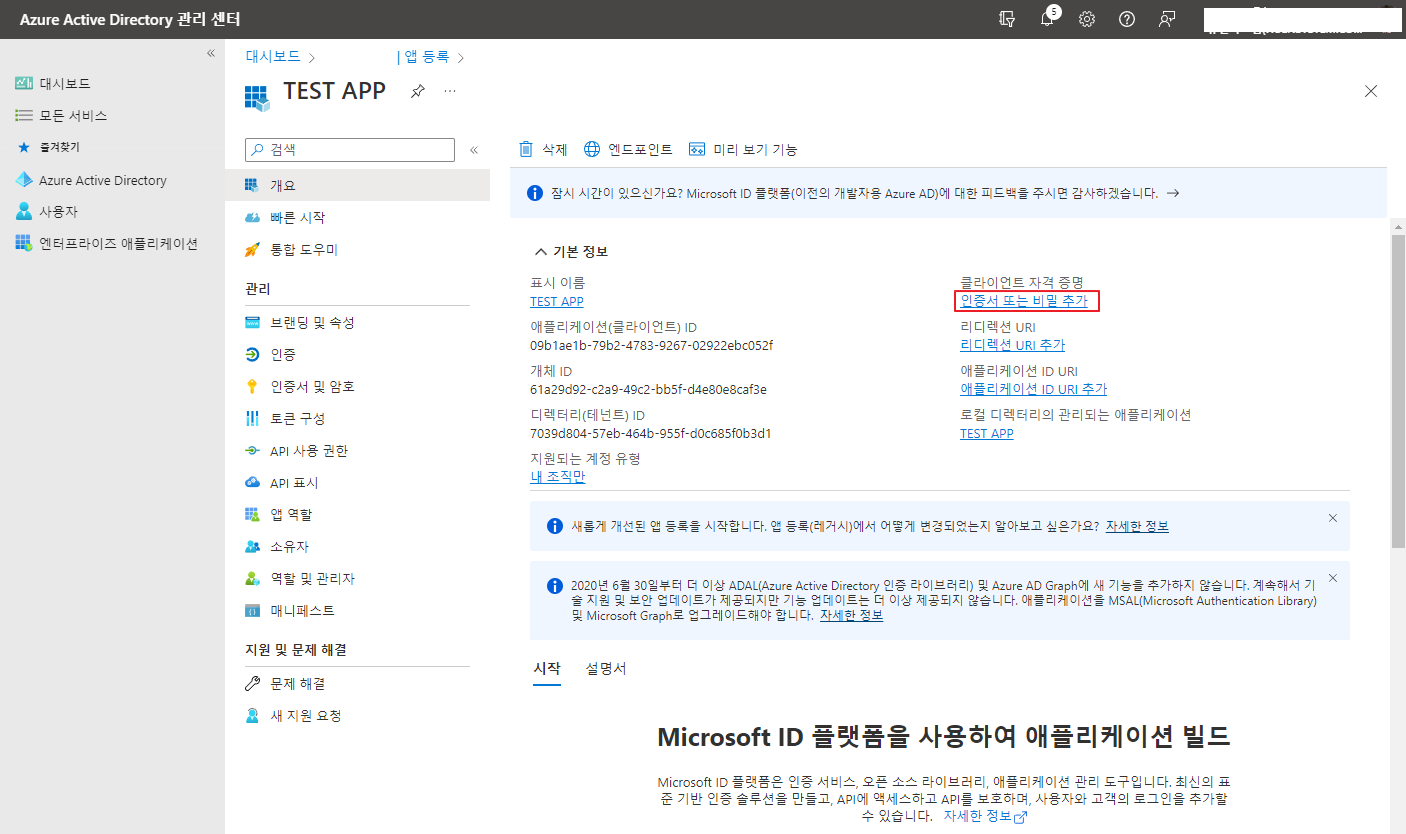Open the help question mark icon
Screen dimensions: 1406x834
coord(1127,19)
